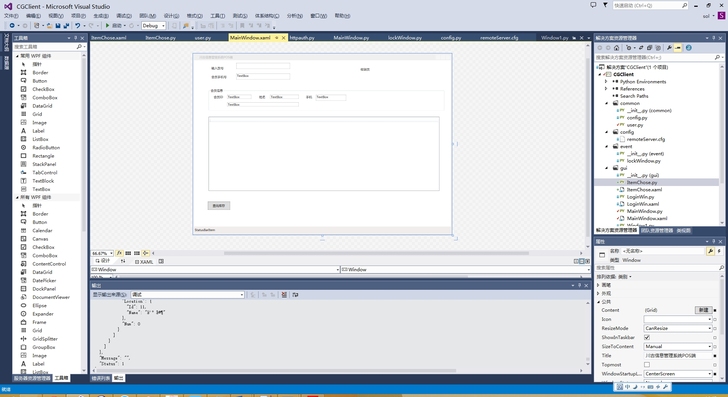Click the Save file toolbar icon
Screen dimensions: 728x397
[58, 26]
